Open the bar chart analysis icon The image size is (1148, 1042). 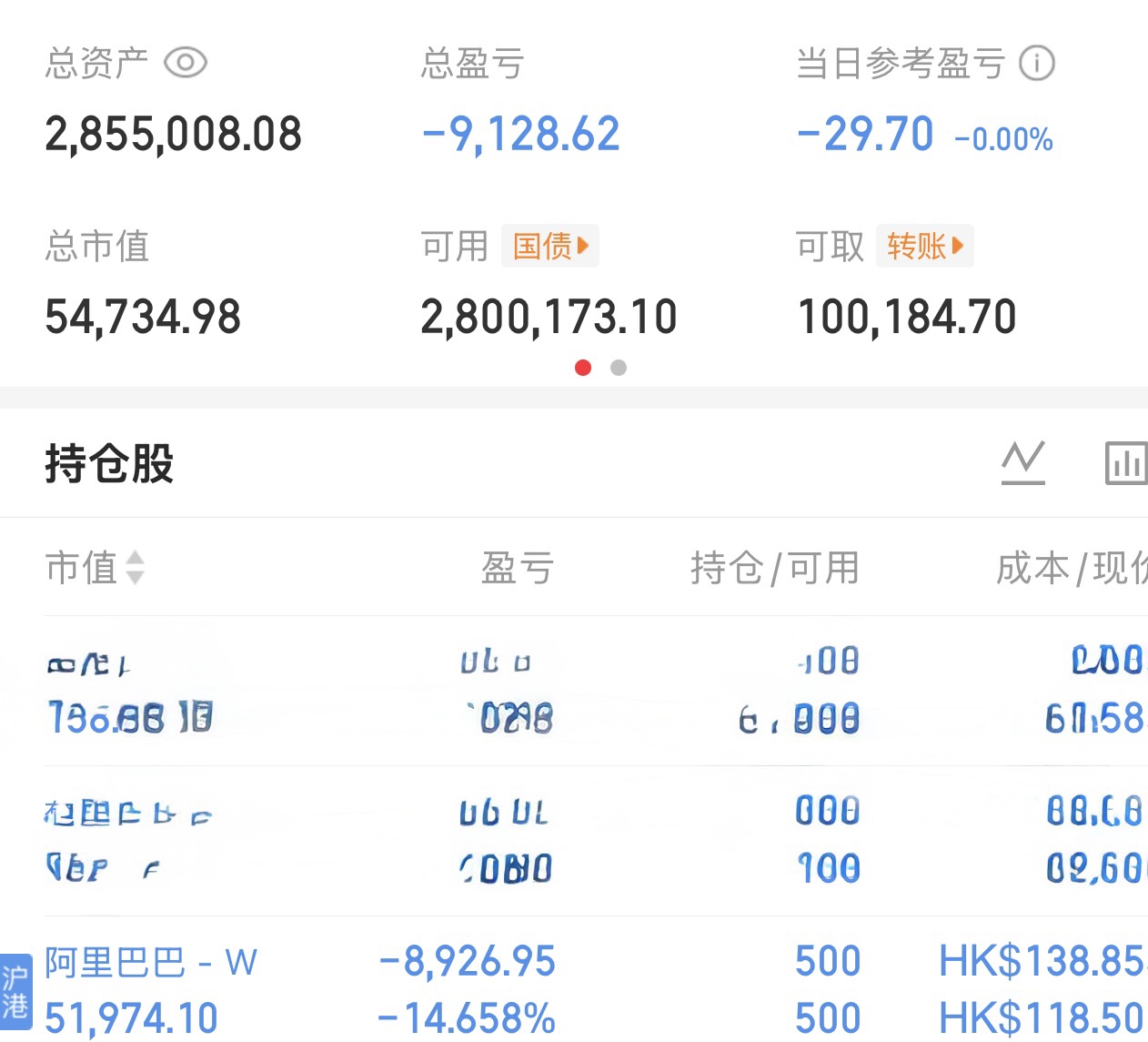[x=1125, y=462]
